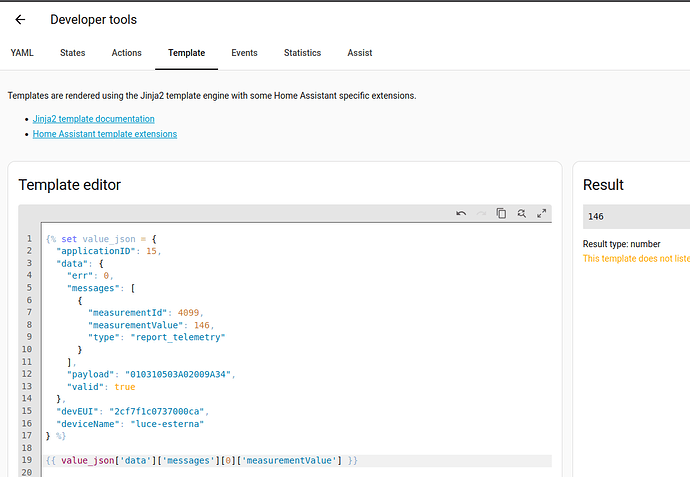Click the "deviceName": "luce-esterna" line
The width and height of the screenshot is (690, 477).
point(130,423)
